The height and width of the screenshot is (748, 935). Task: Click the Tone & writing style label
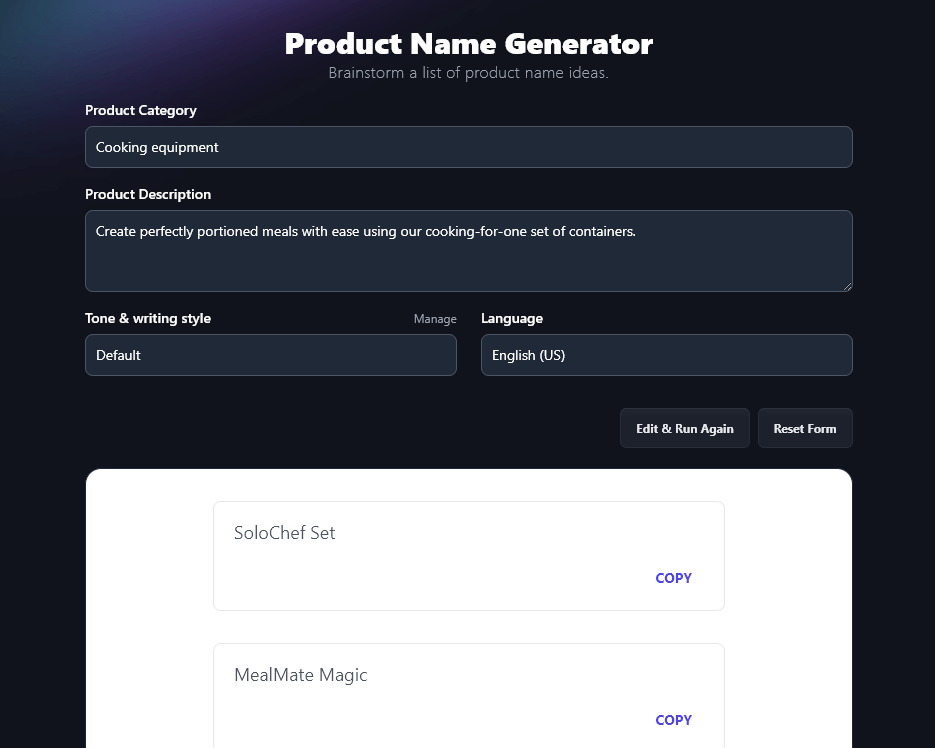point(147,318)
